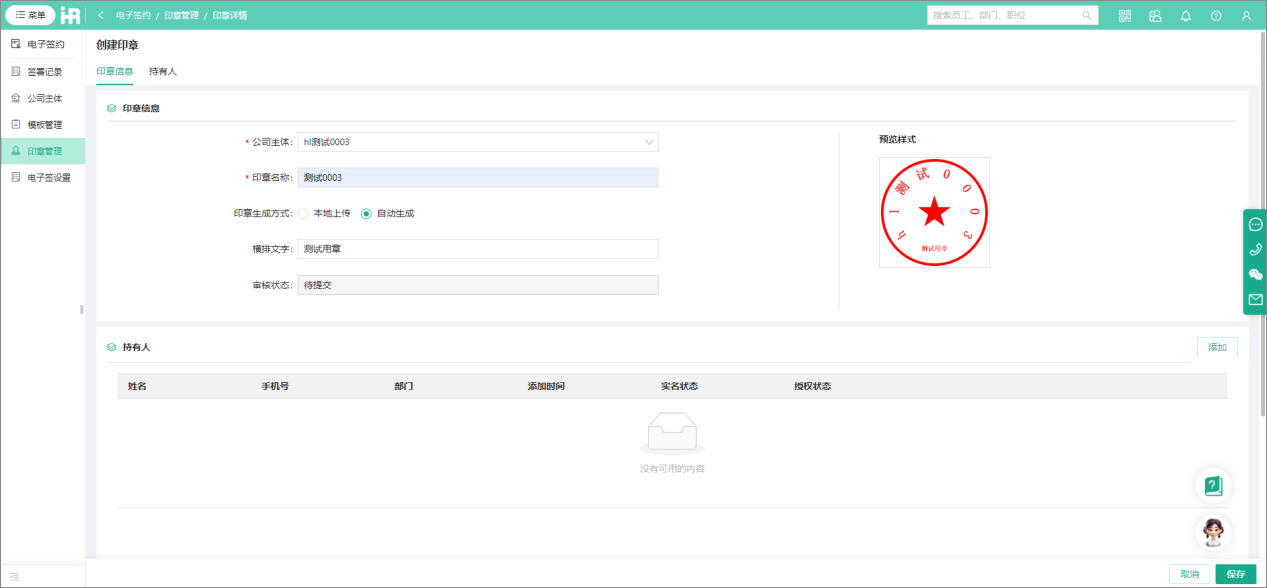Click the help question mark icon

(1216, 16)
